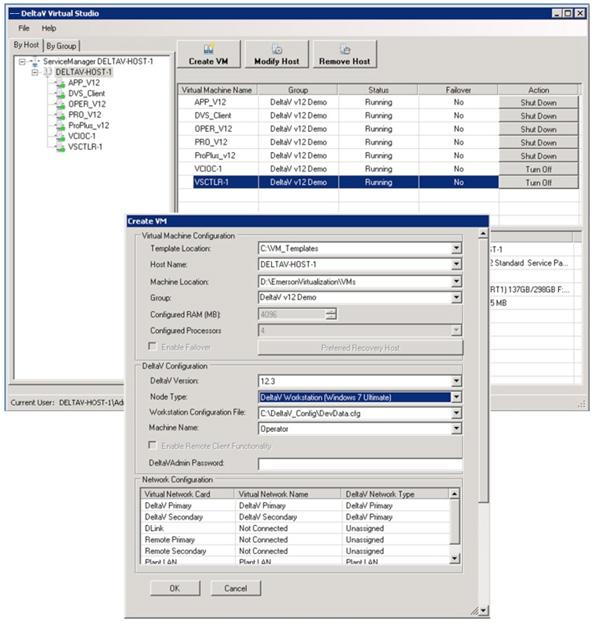This screenshot has height=624, width=597.
Task: Click the Configured RAM spinner arrows
Action: 331,314
